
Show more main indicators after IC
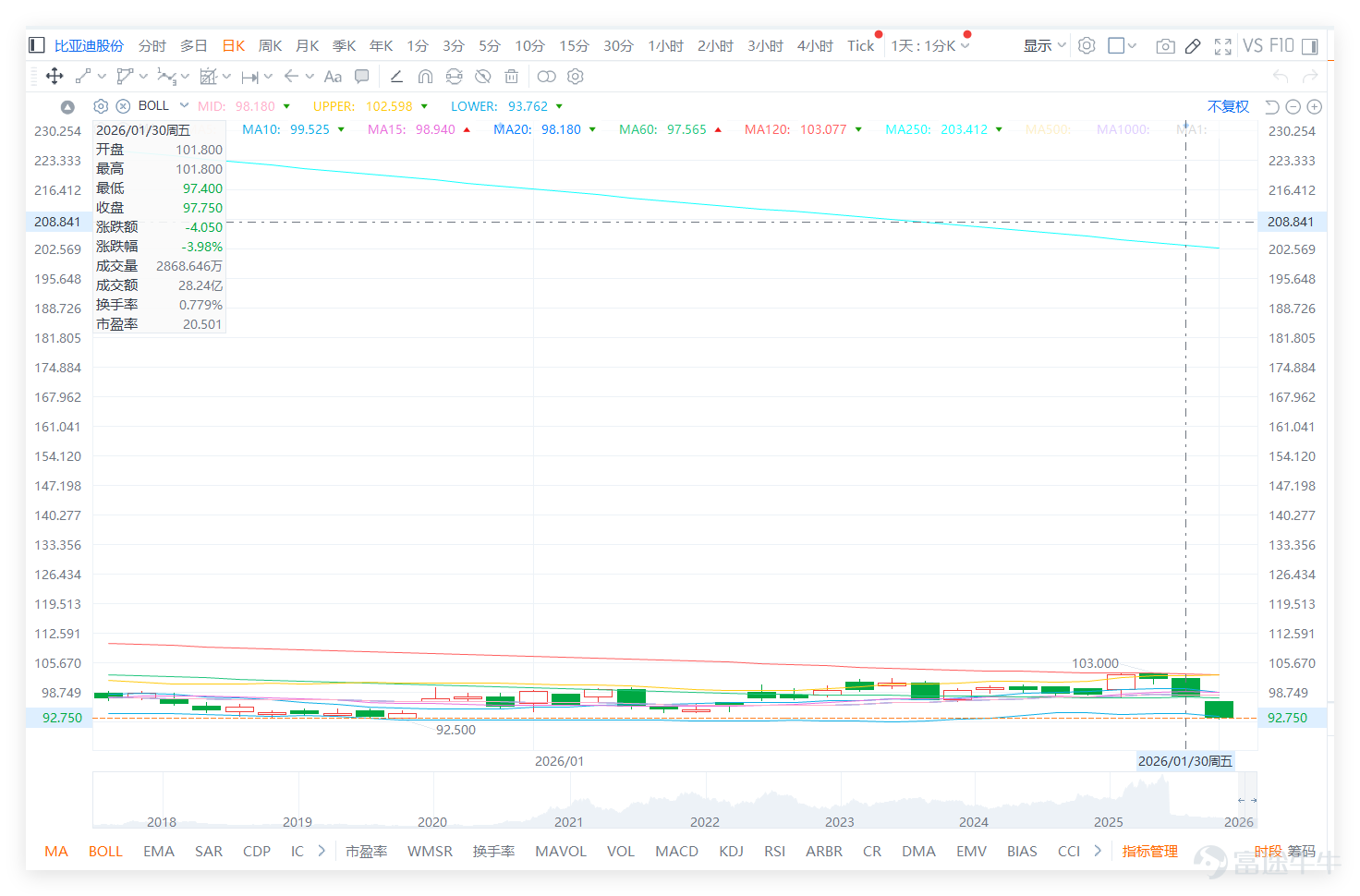[x=322, y=851]
